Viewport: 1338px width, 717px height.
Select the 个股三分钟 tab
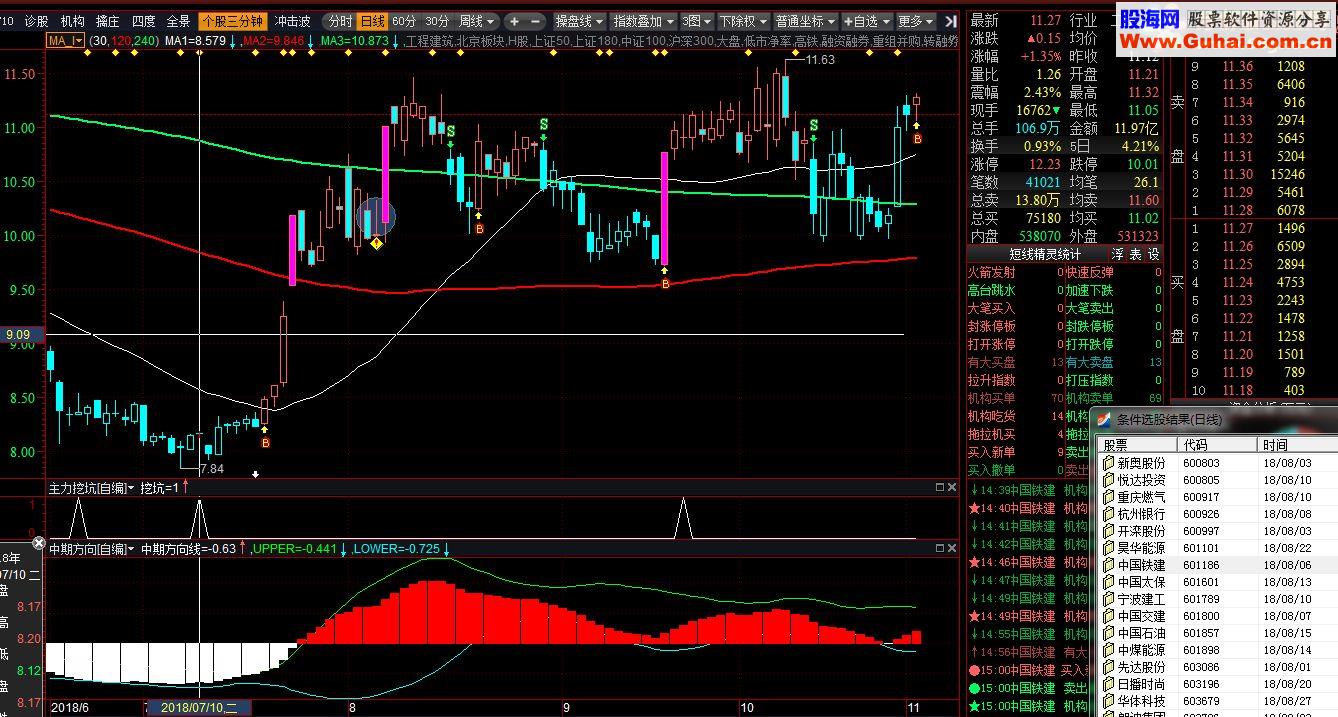click(233, 21)
